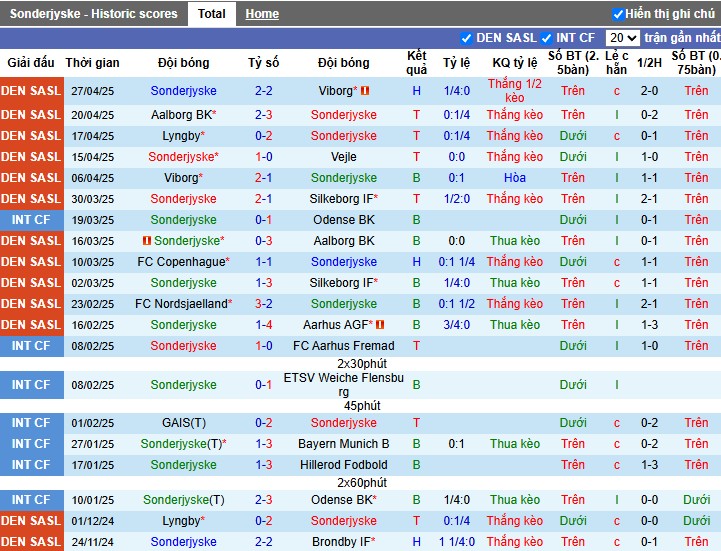Toggle the Hiển thị ghi chú checkbox
Screen dimensions: 721x551
tap(618, 14)
